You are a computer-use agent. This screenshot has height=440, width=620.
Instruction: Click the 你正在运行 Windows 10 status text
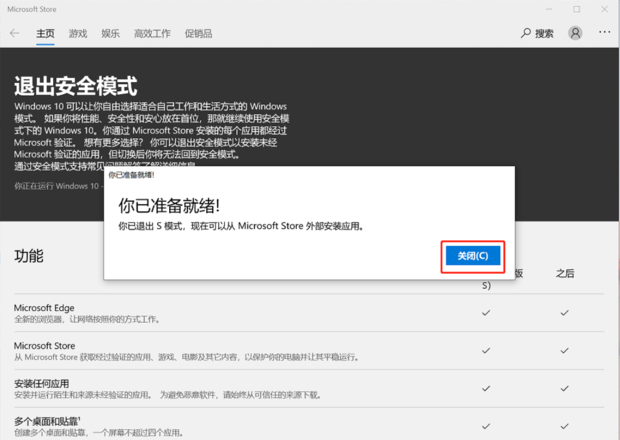click(59, 186)
